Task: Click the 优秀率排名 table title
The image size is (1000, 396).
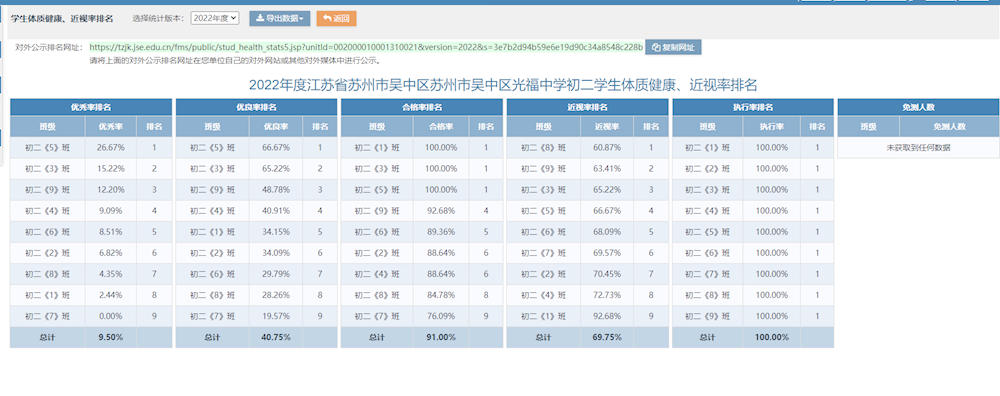Action: coord(91,107)
